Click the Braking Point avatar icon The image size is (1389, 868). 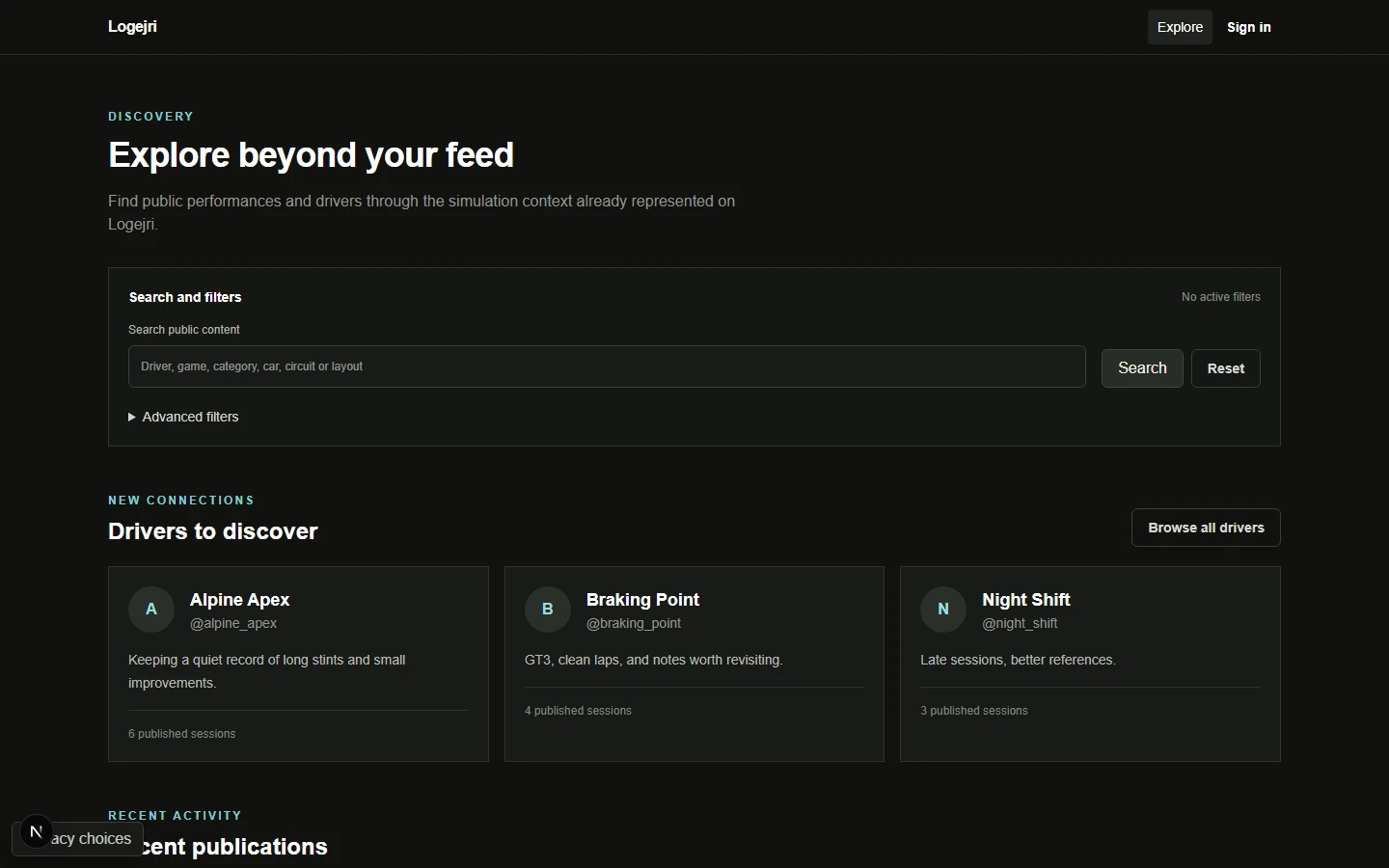click(x=548, y=610)
